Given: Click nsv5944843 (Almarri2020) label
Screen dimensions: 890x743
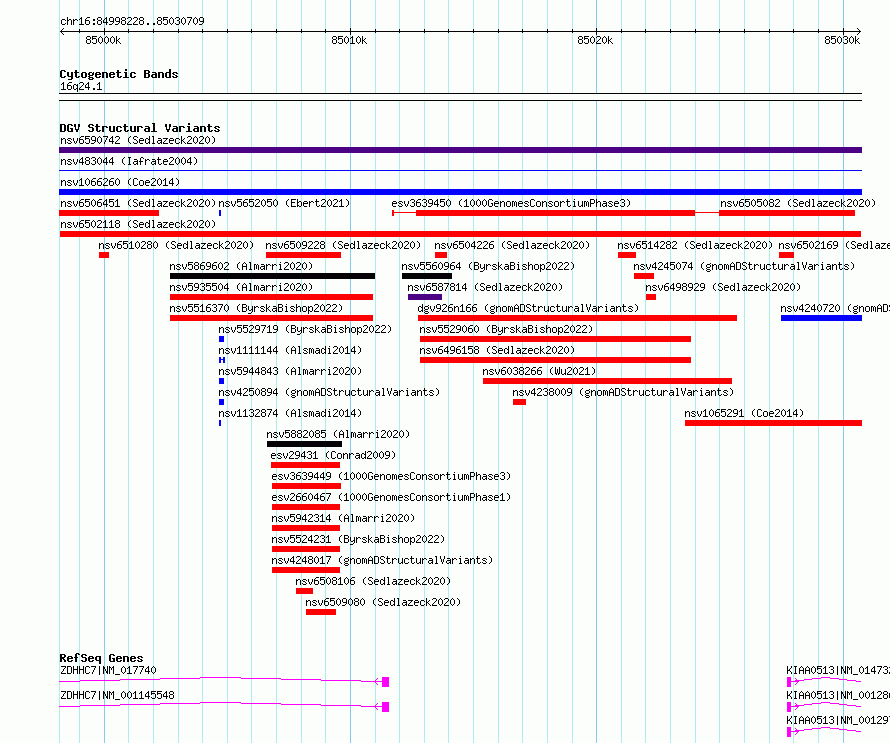Looking at the screenshot, I should (x=290, y=371).
